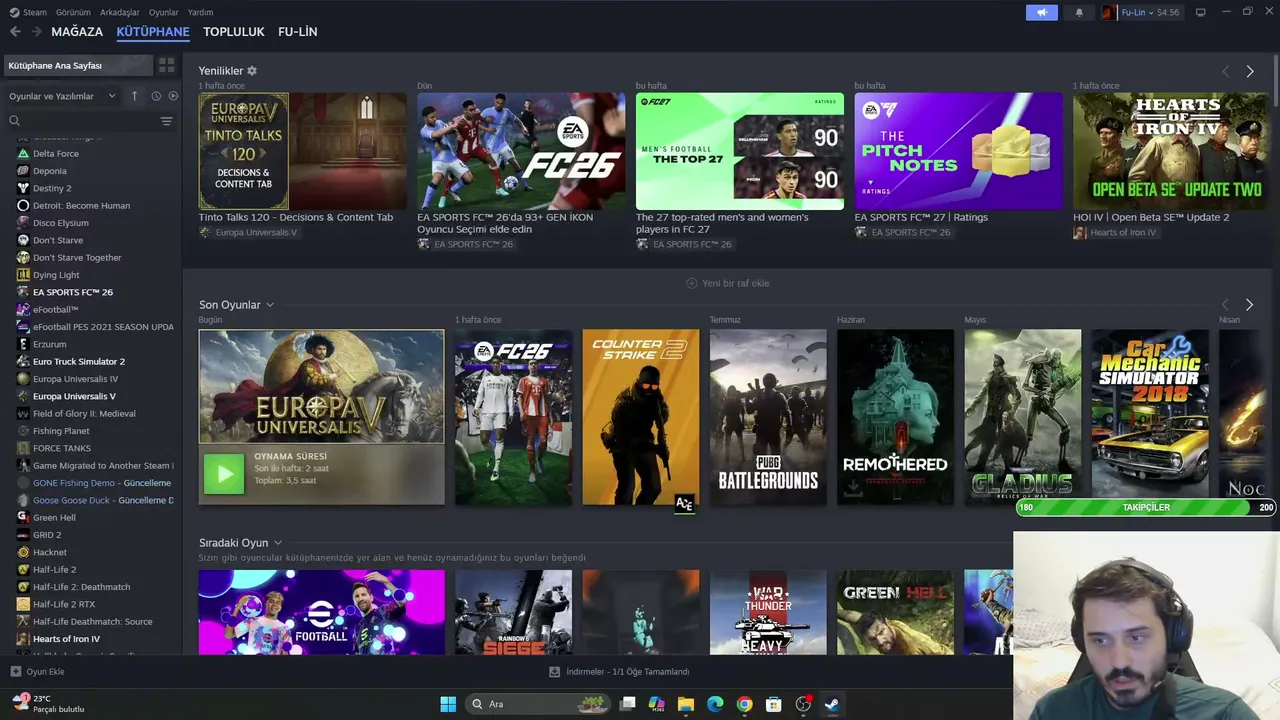Open the Görünüm menu
Image resolution: width=1280 pixels, height=720 pixels.
coord(73,12)
